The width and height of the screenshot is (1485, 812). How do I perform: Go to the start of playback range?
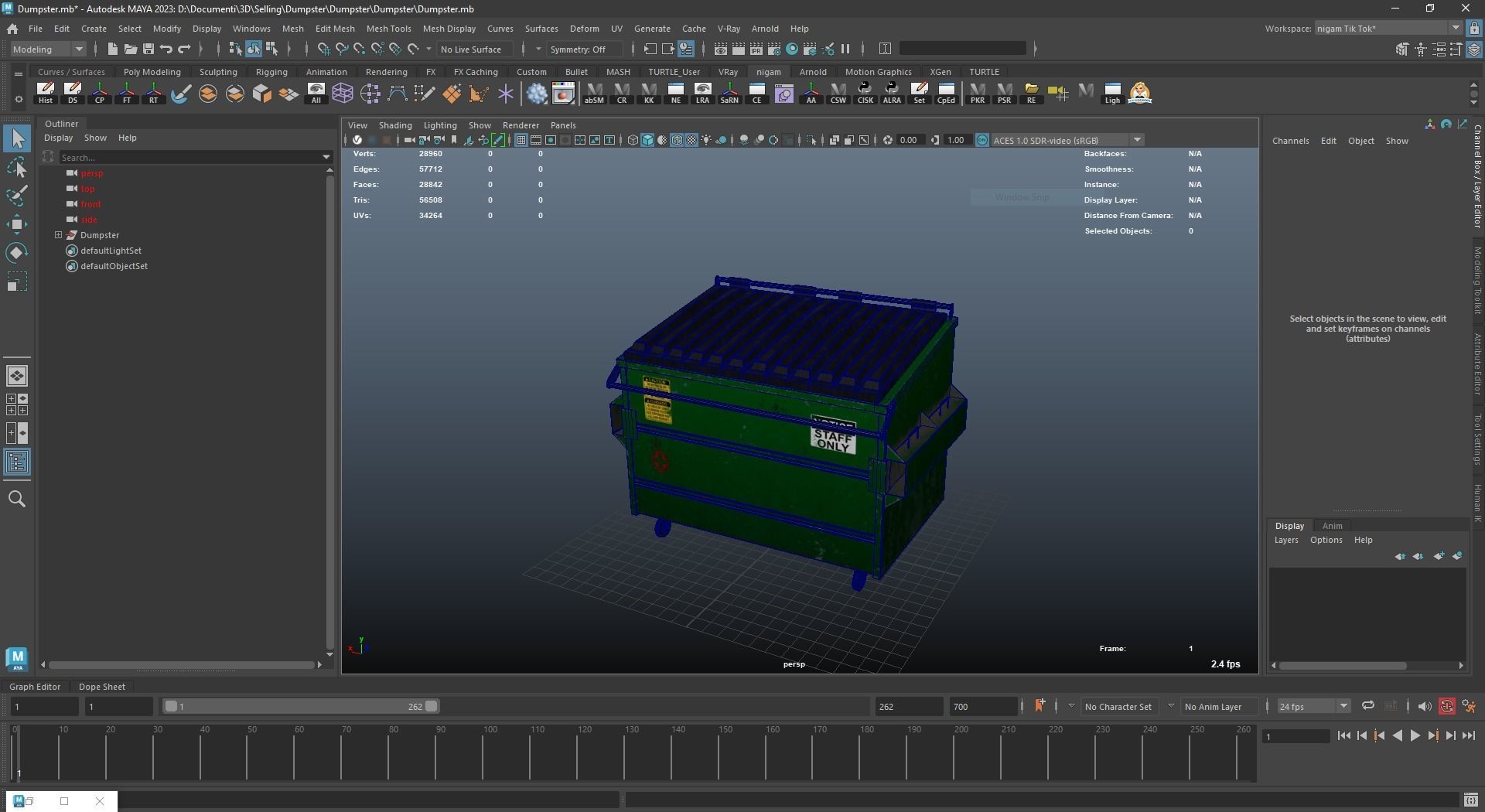tap(1343, 736)
